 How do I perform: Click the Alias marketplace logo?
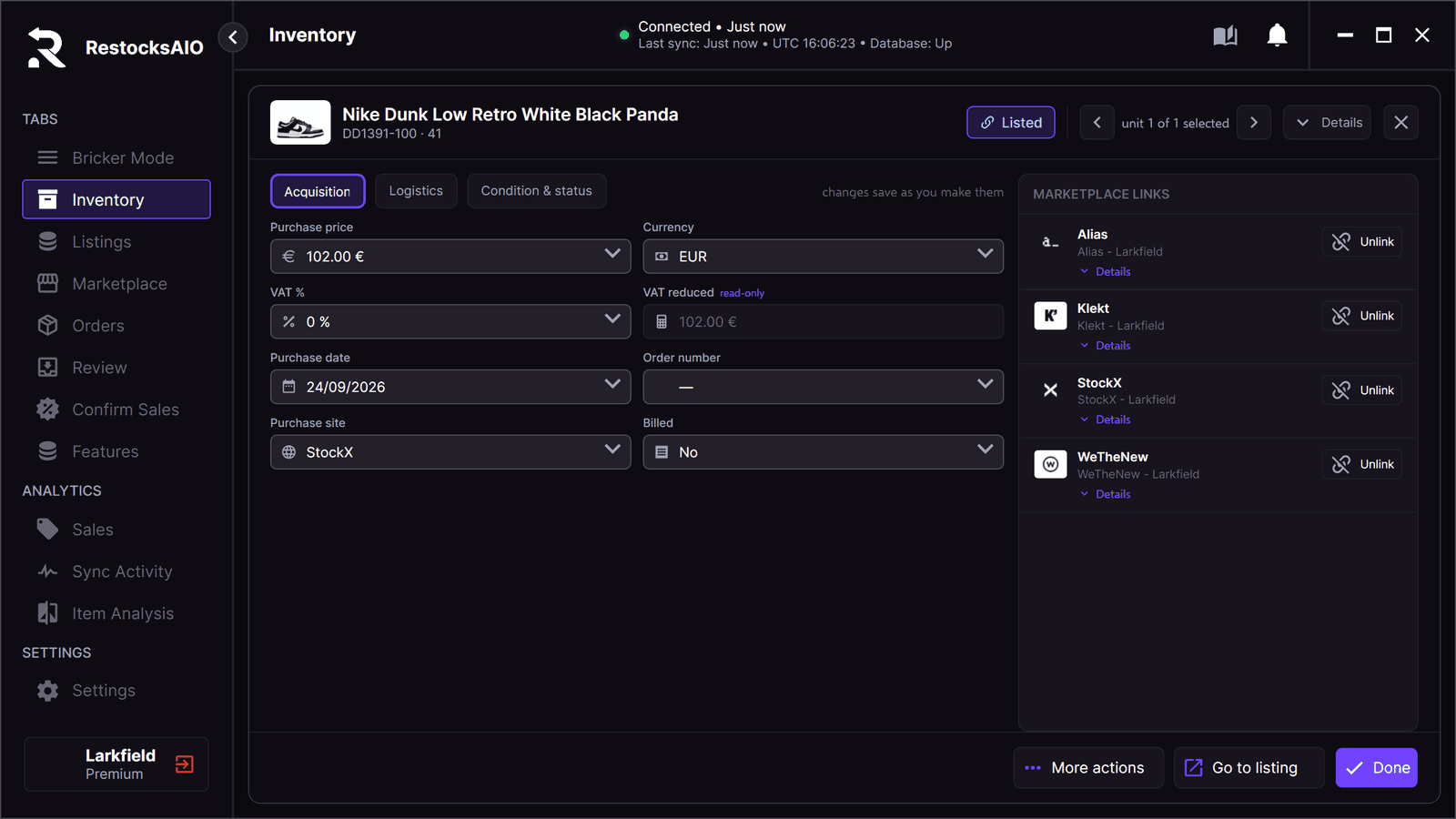point(1050,242)
